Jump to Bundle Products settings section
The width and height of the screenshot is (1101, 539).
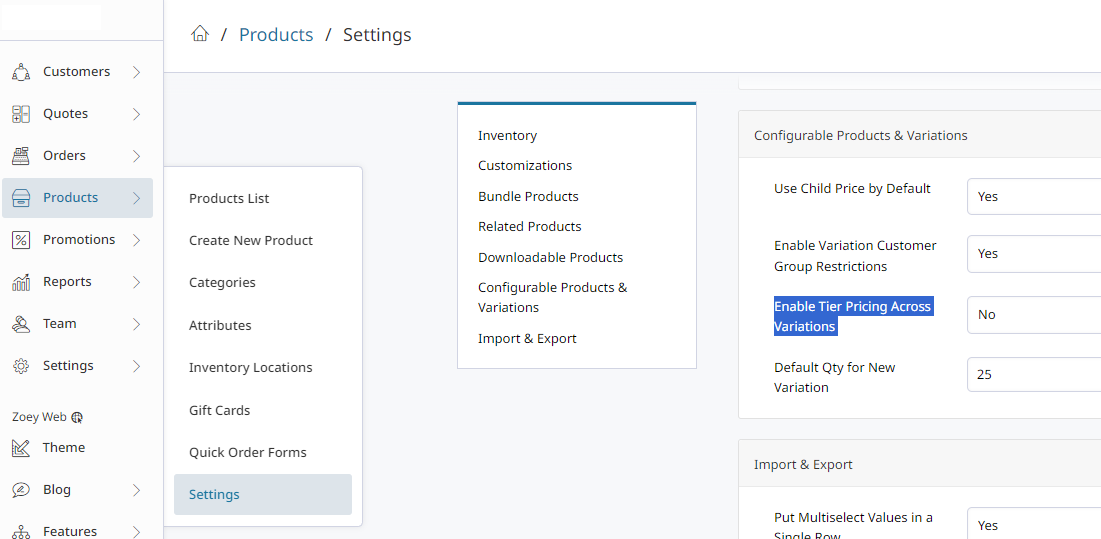pyautogui.click(x=528, y=196)
